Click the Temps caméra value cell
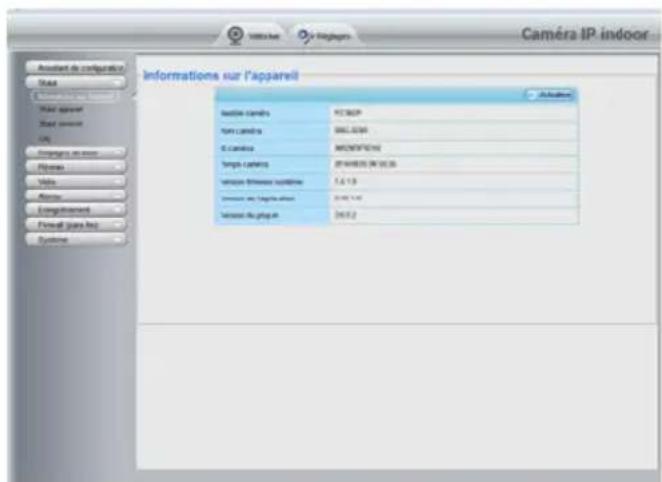 (454, 164)
